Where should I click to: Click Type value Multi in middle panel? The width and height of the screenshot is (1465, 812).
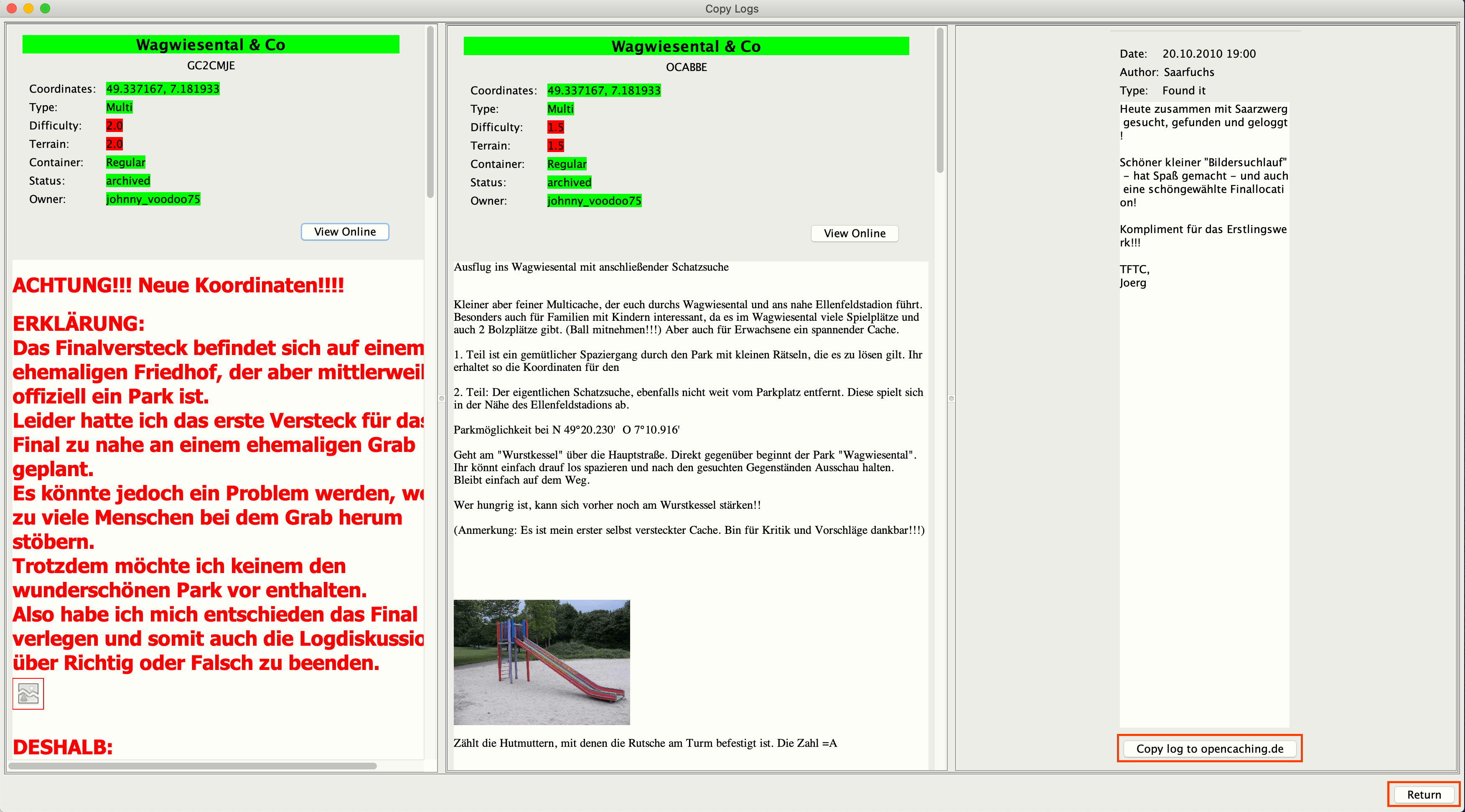[561, 109]
